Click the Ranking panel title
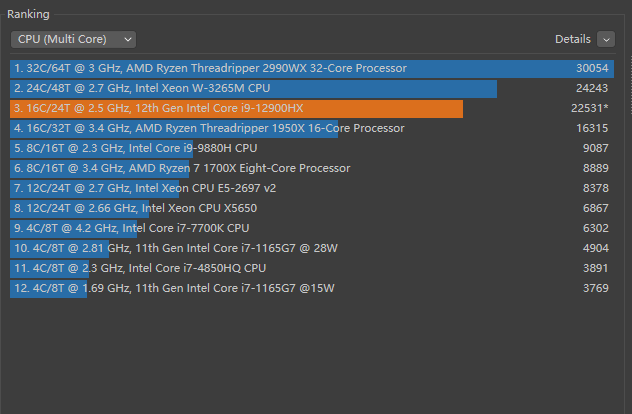This screenshot has width=632, height=414. pyautogui.click(x=28, y=14)
